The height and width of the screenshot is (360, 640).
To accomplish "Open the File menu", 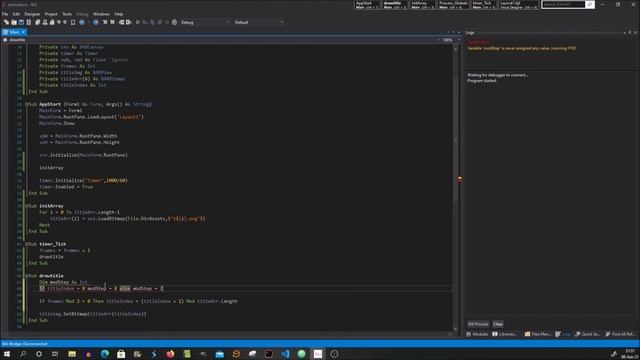I will click(x=5, y=14).
